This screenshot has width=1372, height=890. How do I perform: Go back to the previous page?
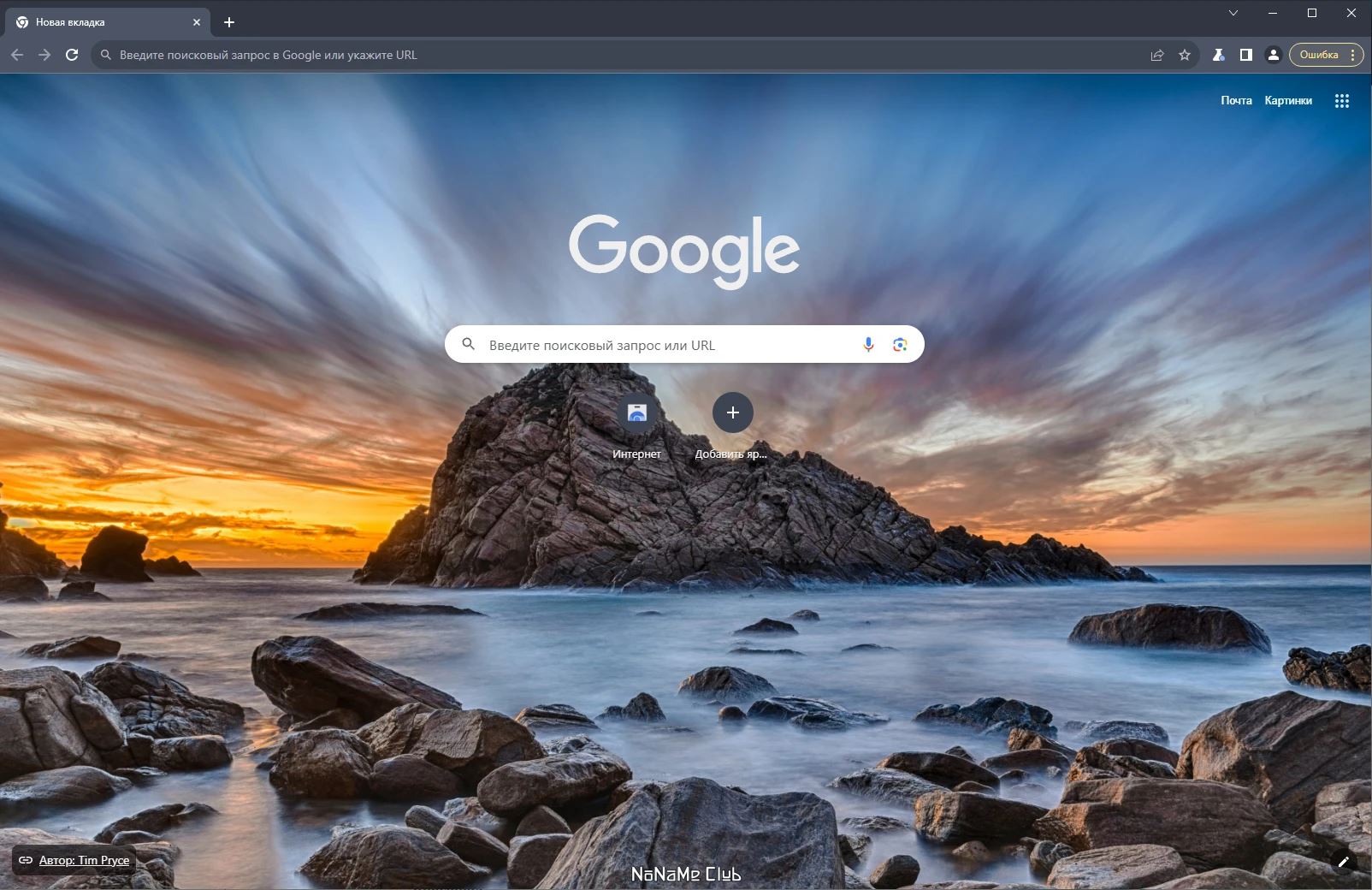tap(17, 55)
